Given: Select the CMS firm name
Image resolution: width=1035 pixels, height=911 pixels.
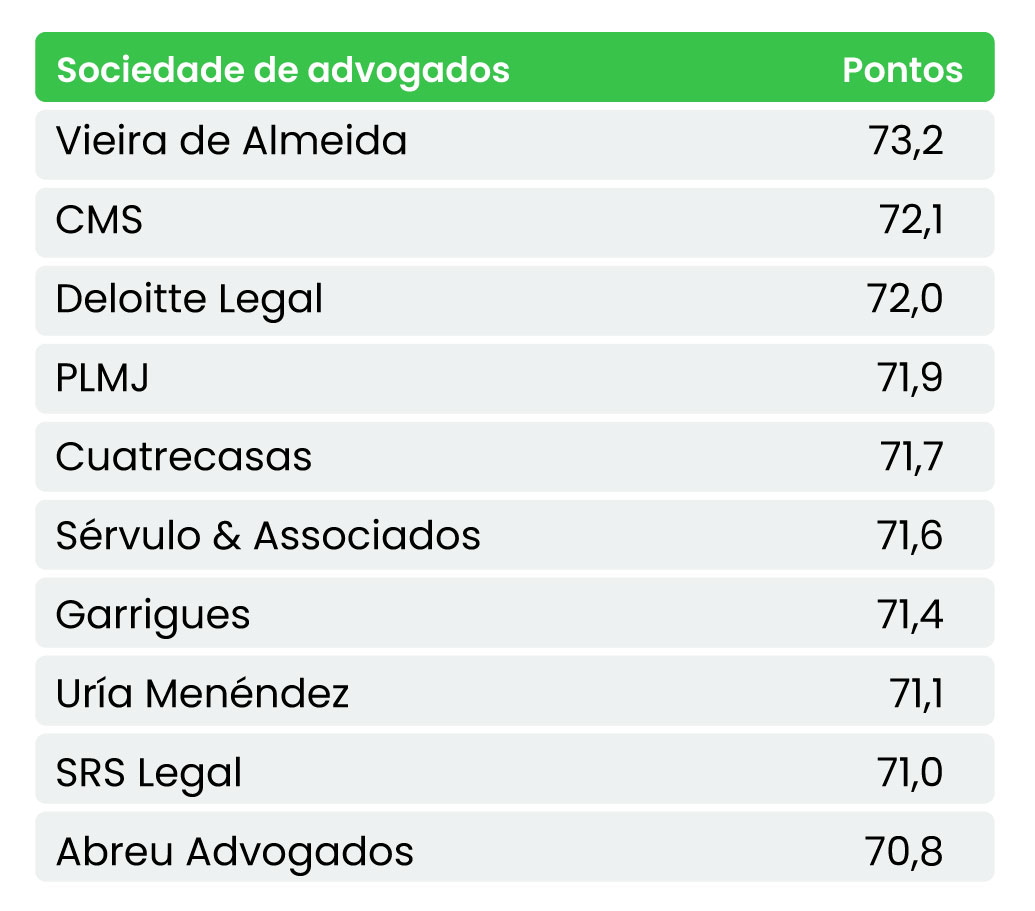Looking at the screenshot, I should point(100,220).
